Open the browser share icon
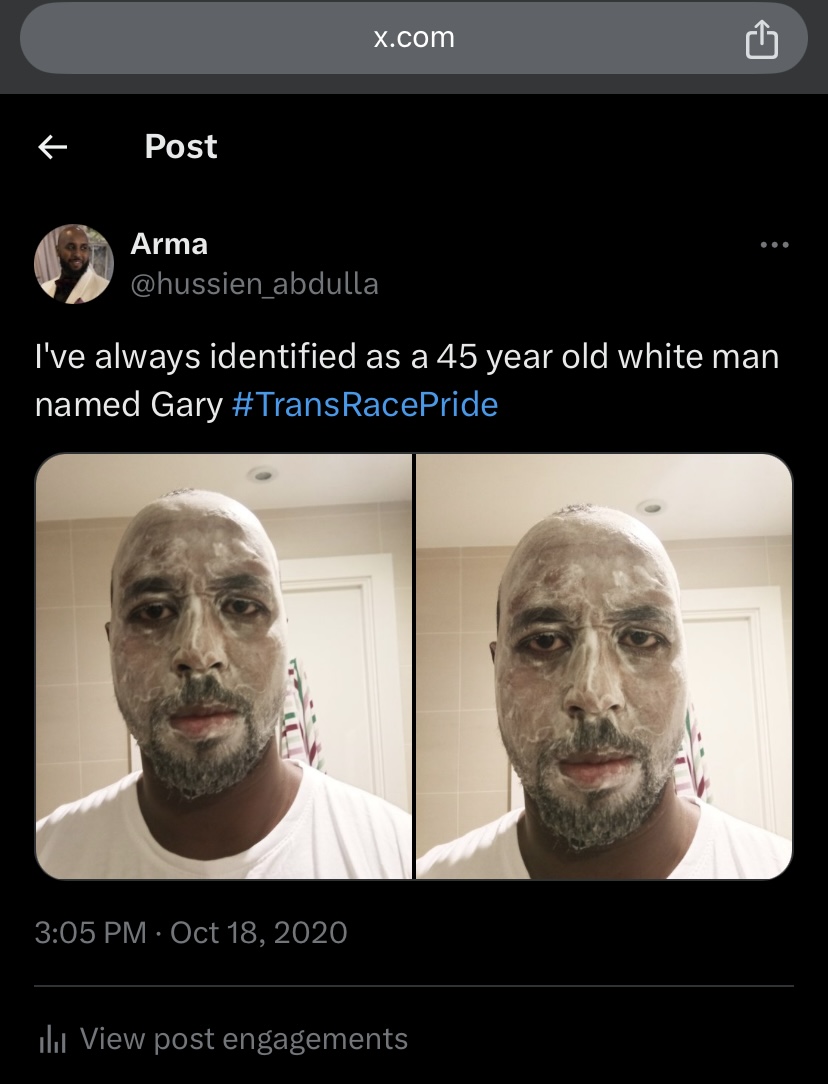Screen dimensions: 828x1084 (762, 39)
